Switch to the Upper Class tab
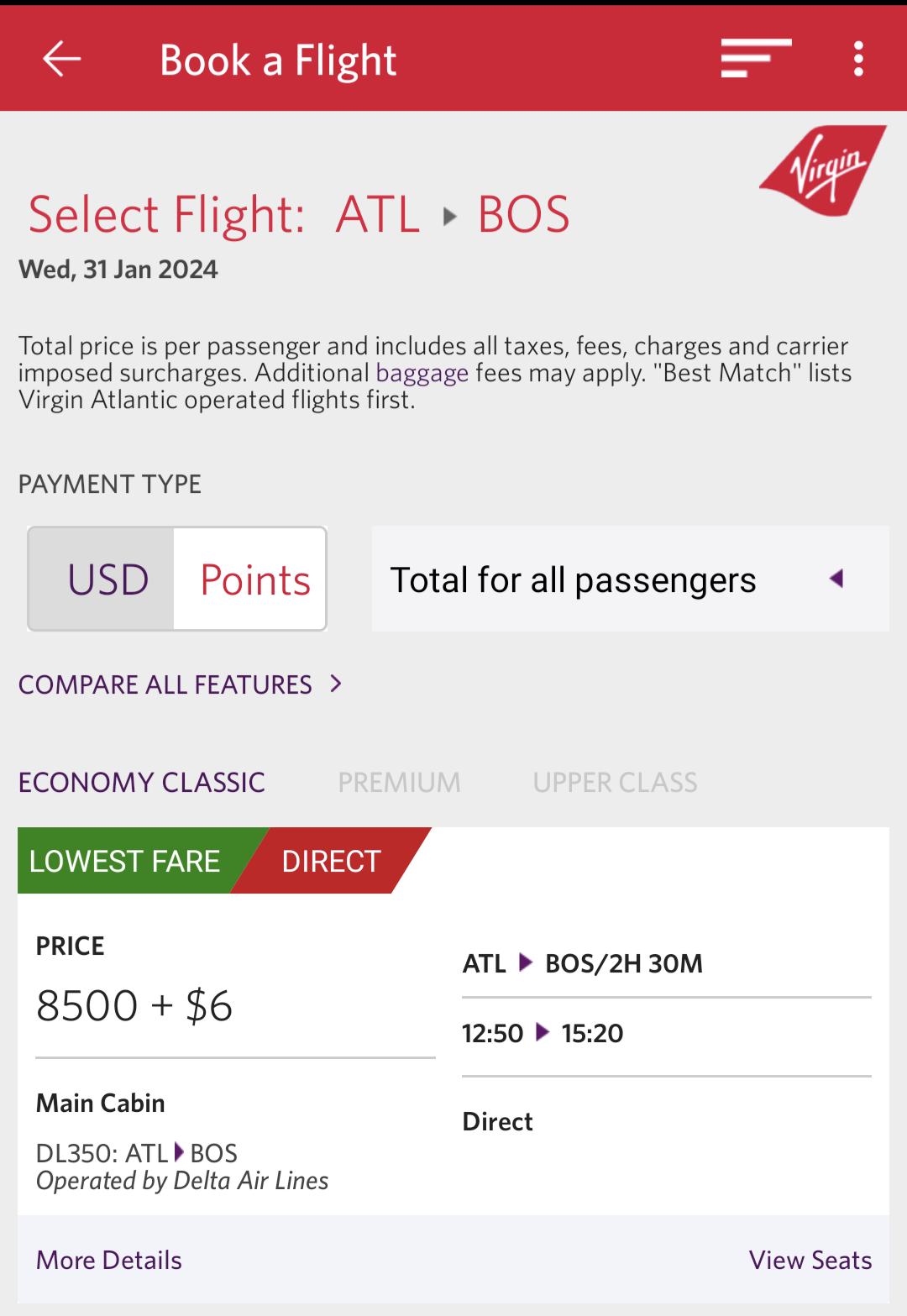 coord(615,783)
